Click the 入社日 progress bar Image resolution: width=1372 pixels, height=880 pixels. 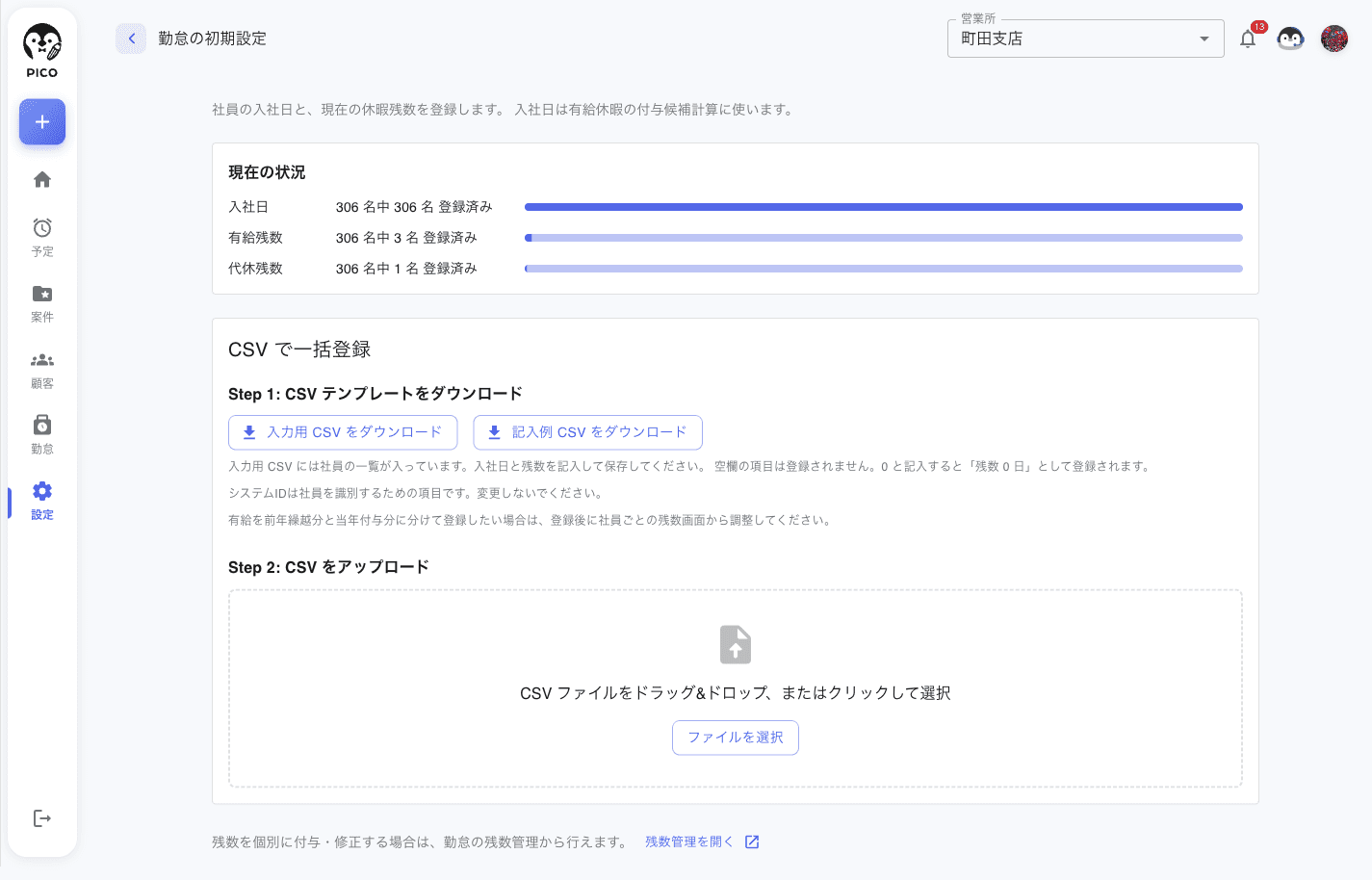884,207
